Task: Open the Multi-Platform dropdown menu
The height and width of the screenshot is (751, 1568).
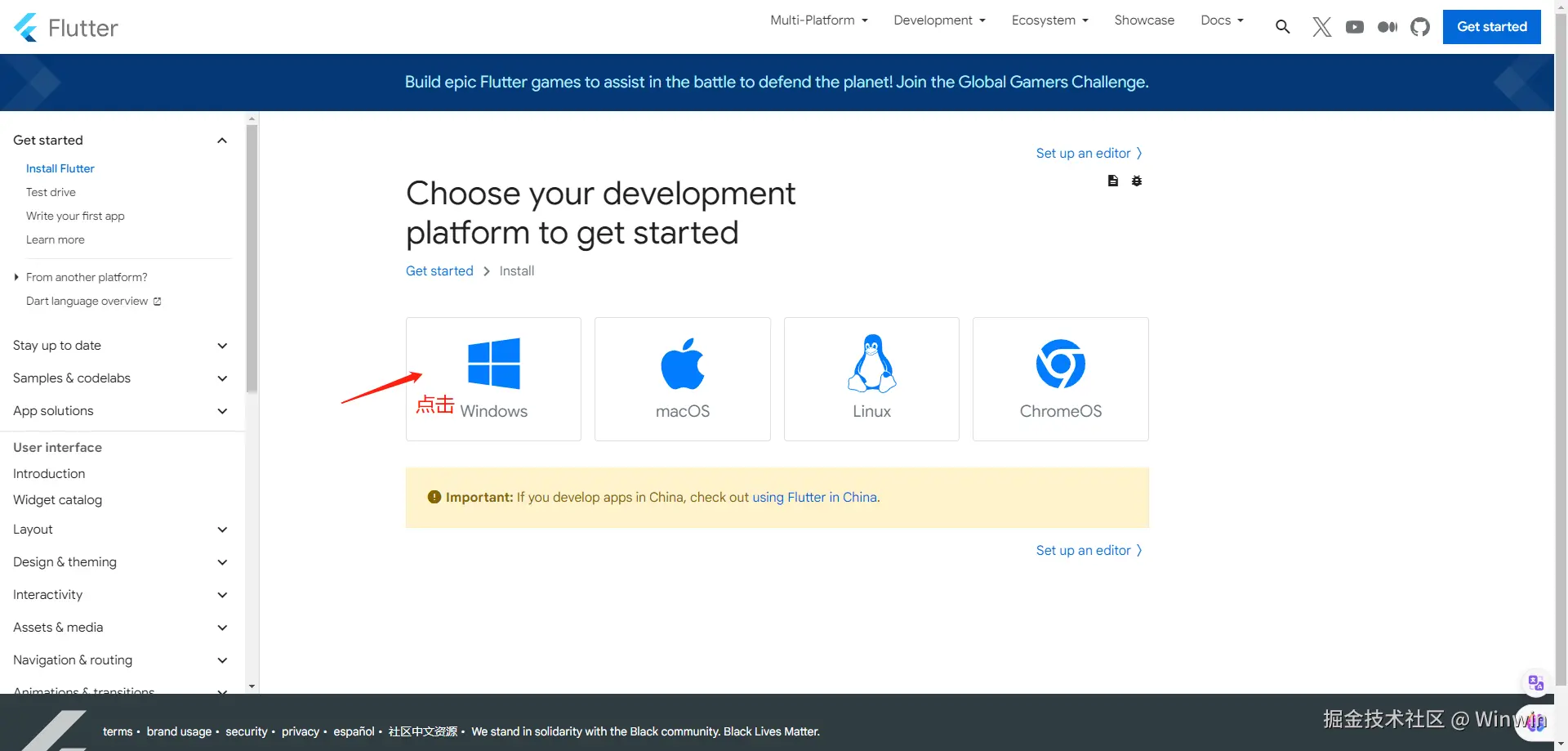Action: pyautogui.click(x=819, y=20)
